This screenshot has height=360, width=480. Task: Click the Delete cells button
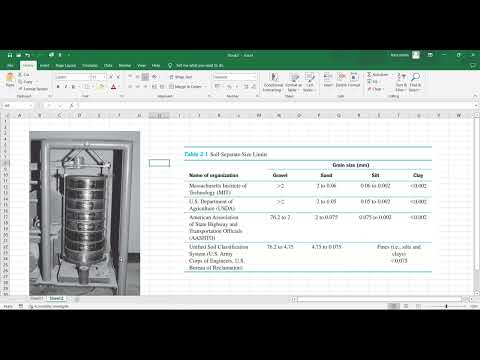click(x=341, y=80)
